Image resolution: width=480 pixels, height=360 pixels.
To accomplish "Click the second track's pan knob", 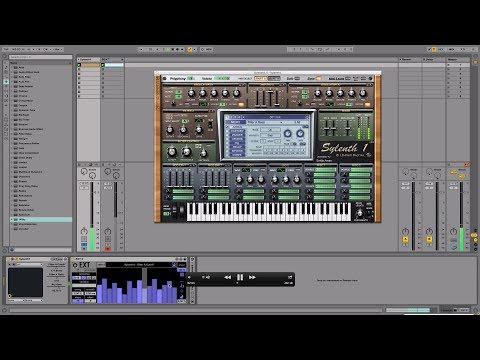I will pyautogui.click(x=108, y=231).
